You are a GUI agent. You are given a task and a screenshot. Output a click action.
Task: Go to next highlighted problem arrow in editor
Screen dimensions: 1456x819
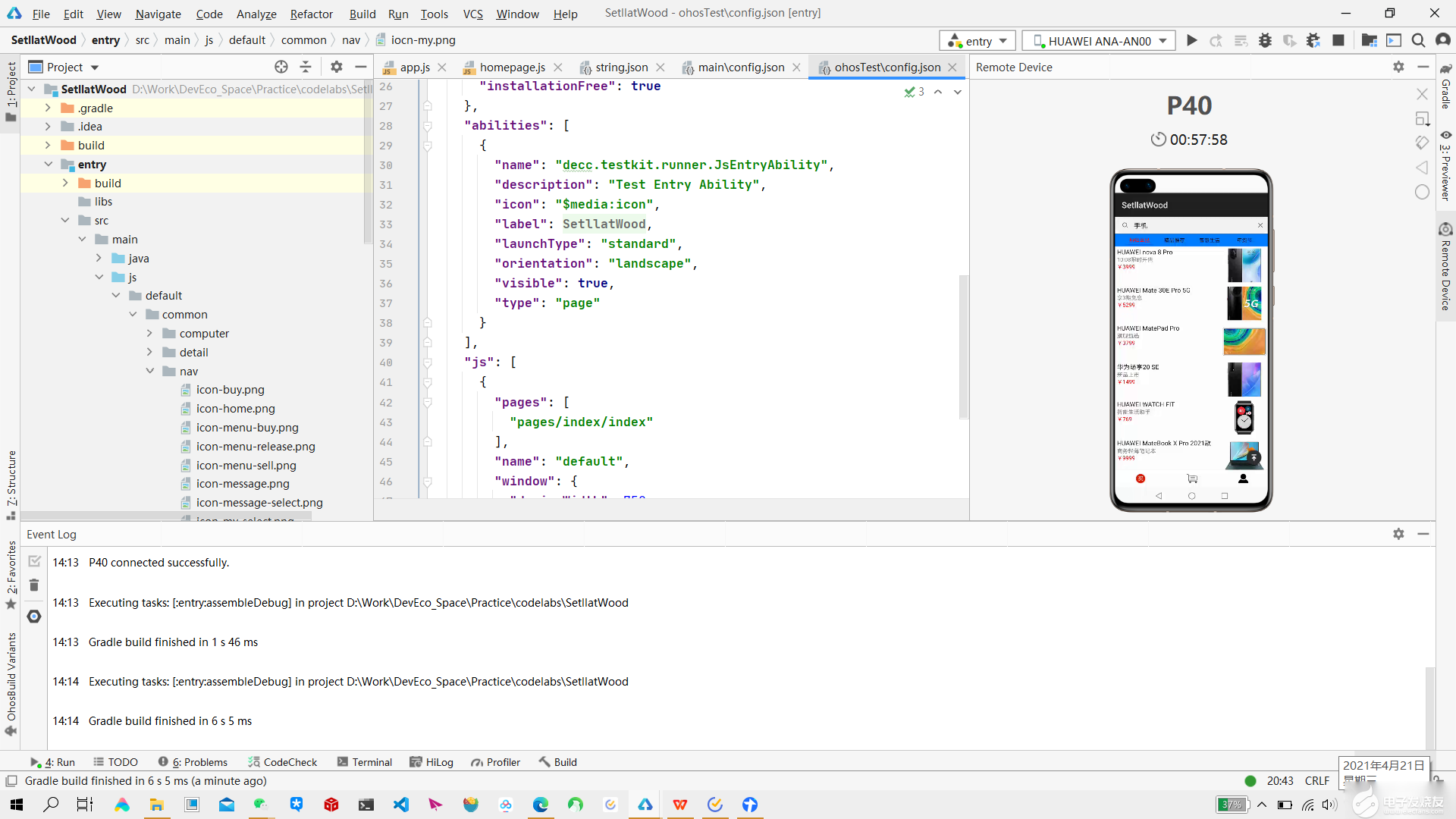coord(958,92)
